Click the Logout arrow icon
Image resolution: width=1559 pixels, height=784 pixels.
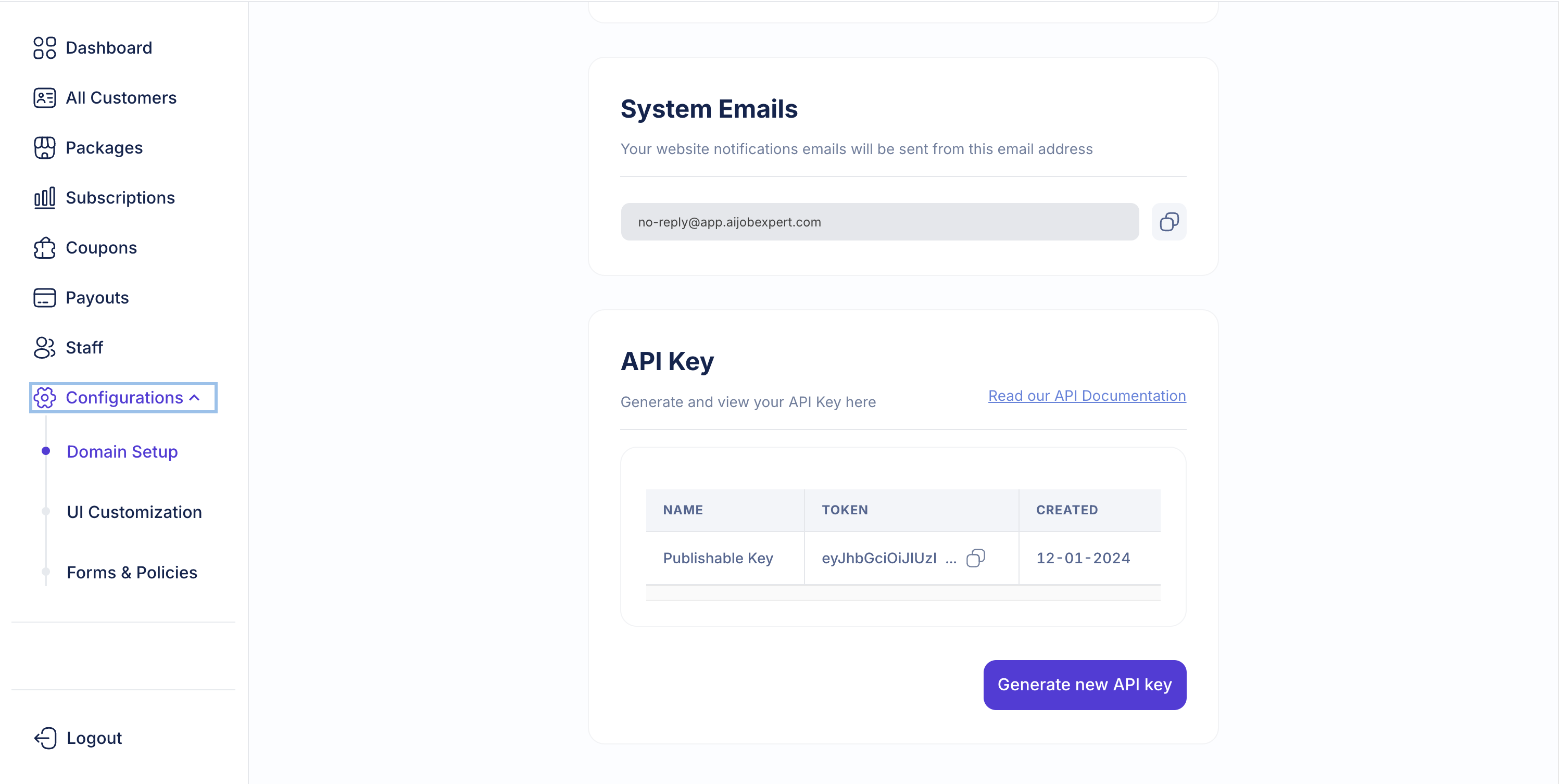45,738
